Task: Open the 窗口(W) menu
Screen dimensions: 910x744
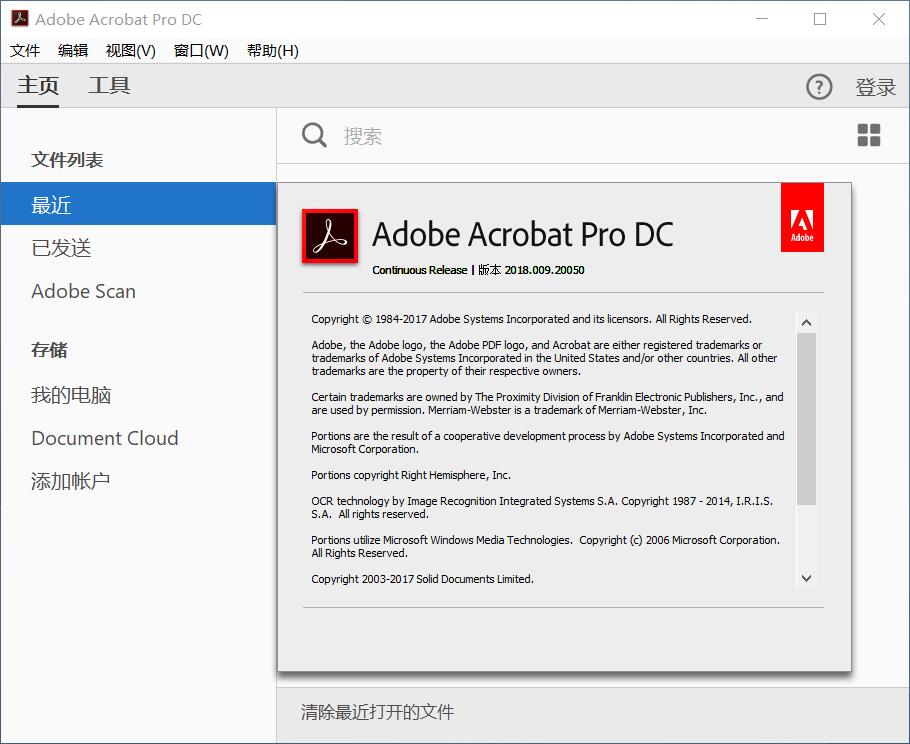Action: click(201, 51)
